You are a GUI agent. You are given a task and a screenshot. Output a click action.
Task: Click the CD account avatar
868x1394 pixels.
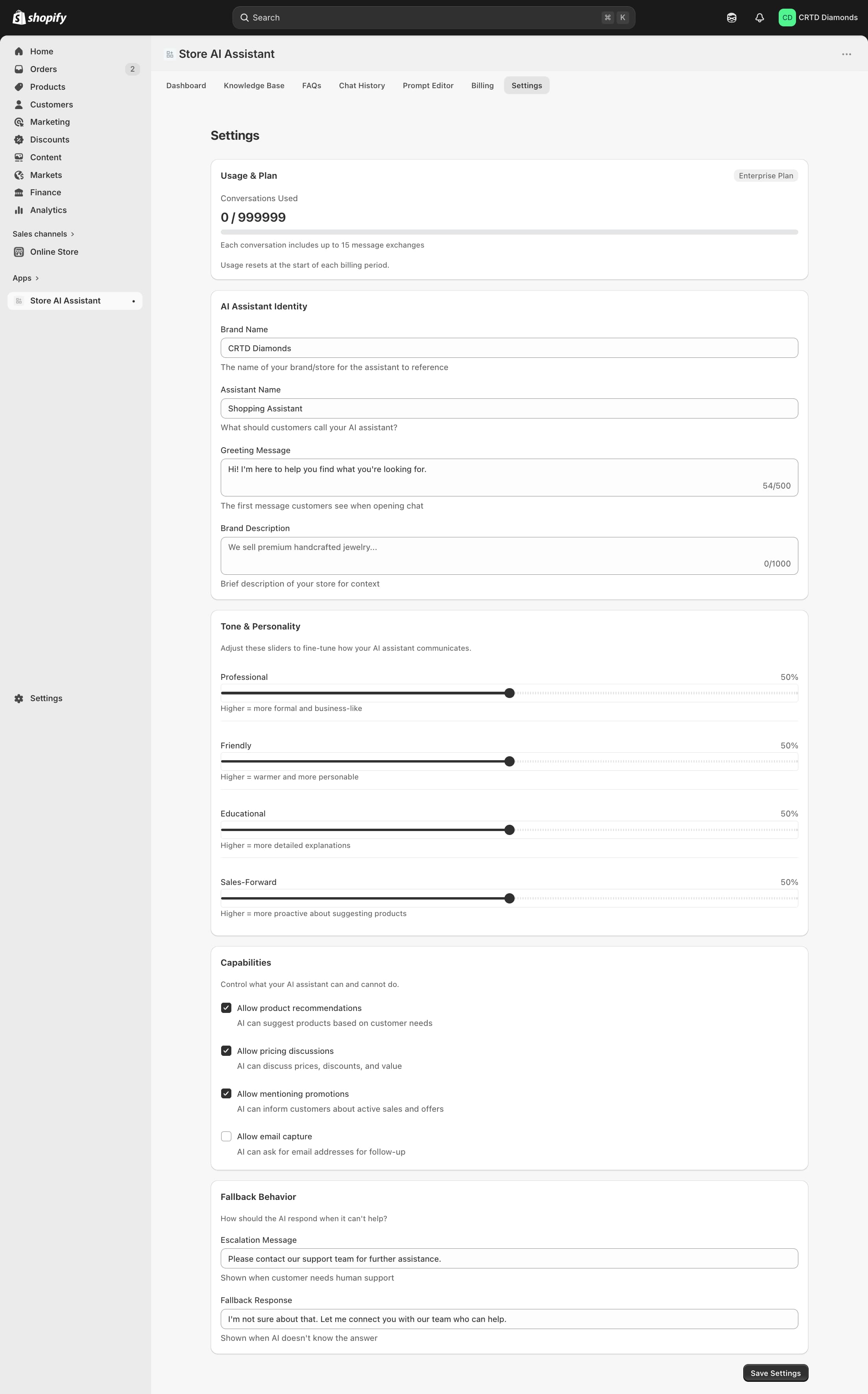click(787, 17)
